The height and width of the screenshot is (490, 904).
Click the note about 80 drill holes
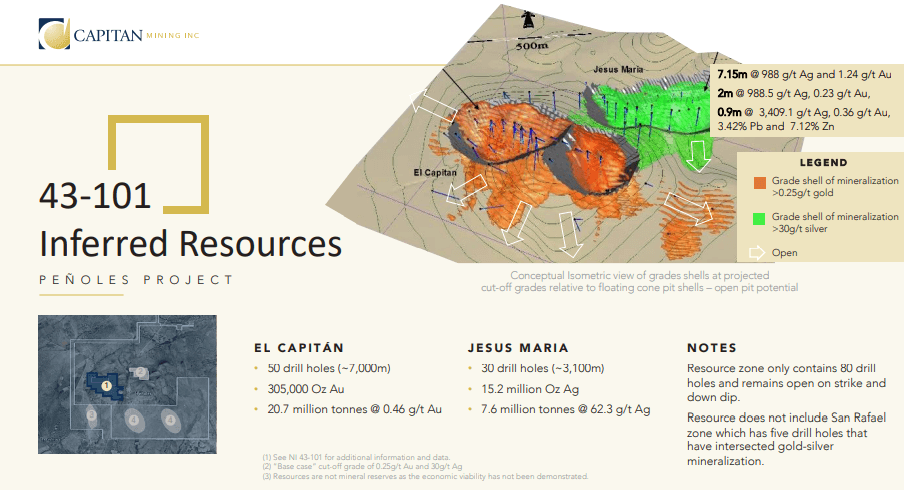[786, 382]
